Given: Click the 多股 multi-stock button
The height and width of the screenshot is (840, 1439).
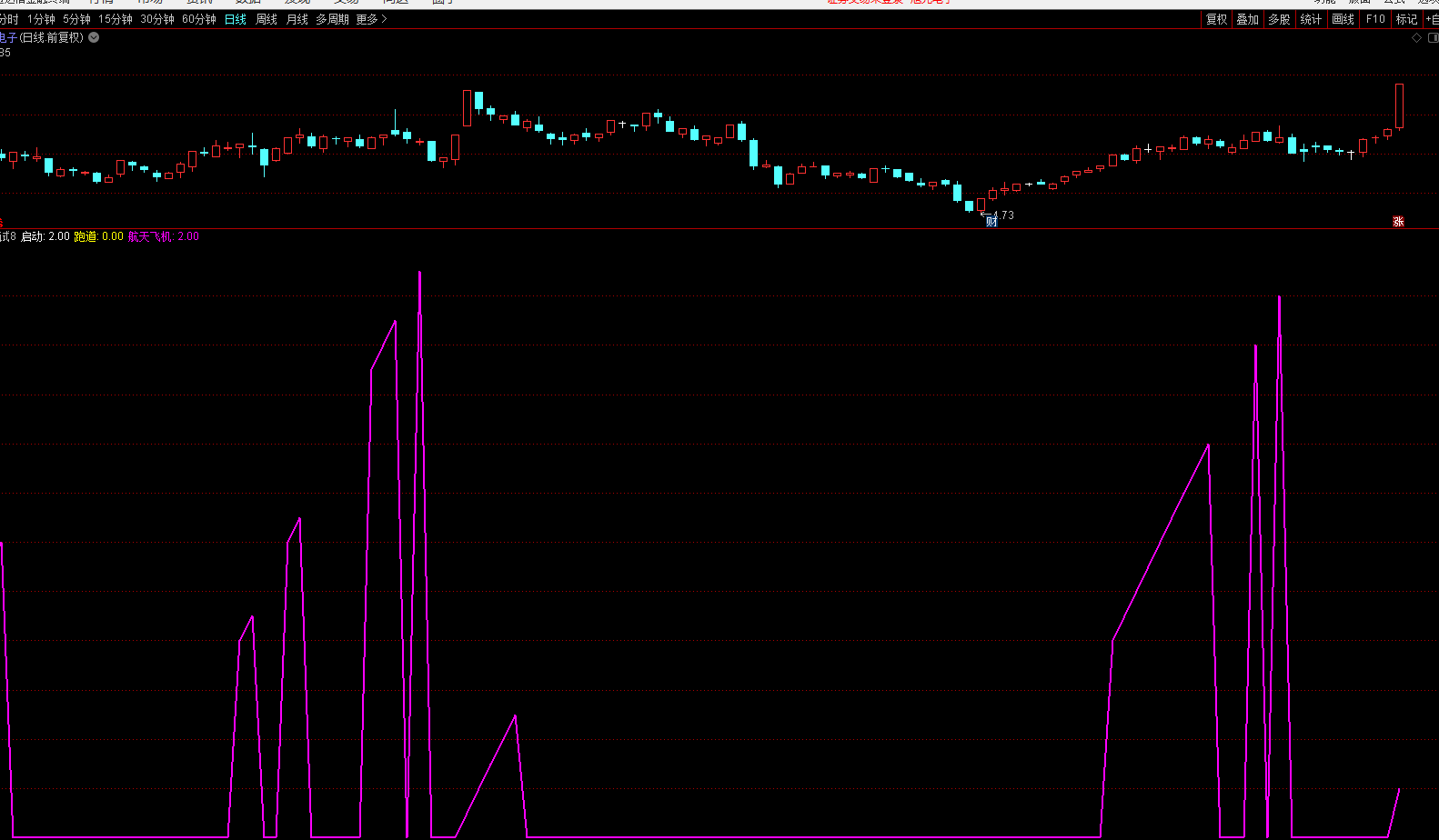Looking at the screenshot, I should pyautogui.click(x=1279, y=19).
